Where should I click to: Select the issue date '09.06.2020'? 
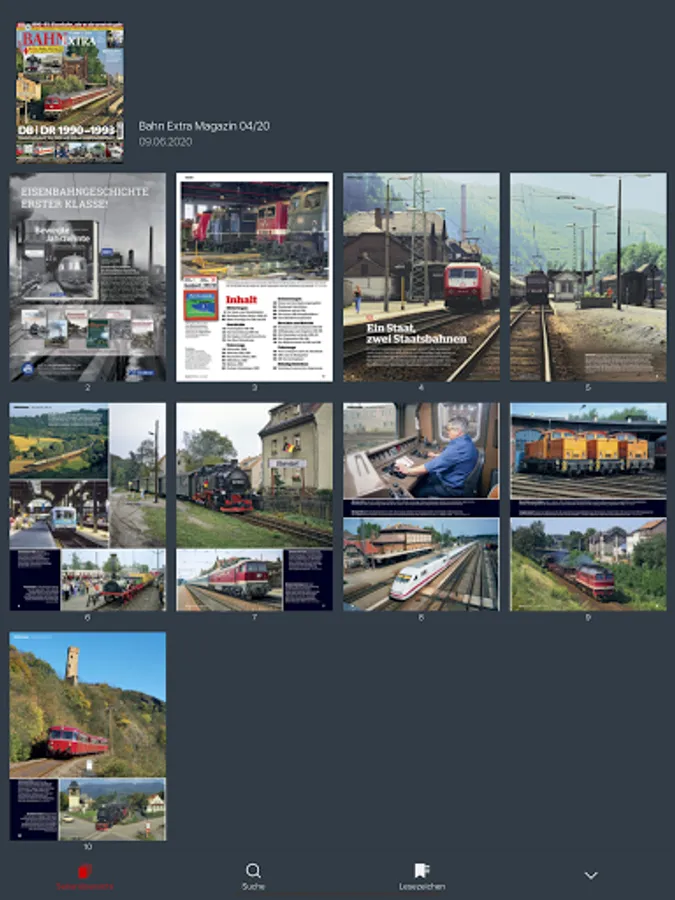pyautogui.click(x=165, y=142)
